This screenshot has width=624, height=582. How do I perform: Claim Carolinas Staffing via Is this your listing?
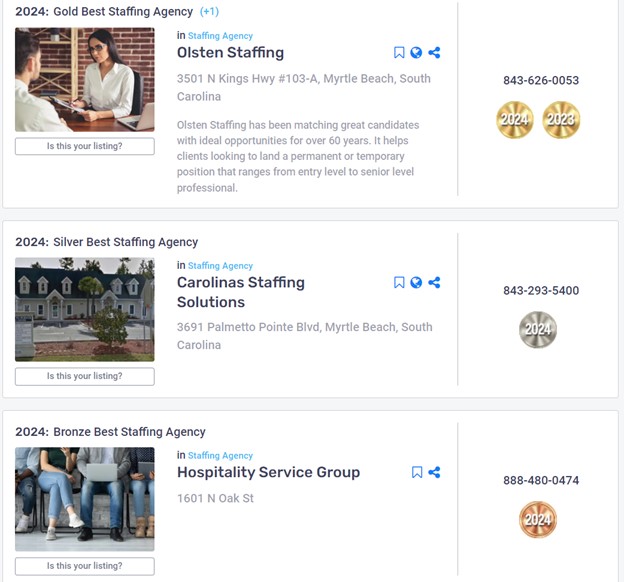pyautogui.click(x=85, y=376)
